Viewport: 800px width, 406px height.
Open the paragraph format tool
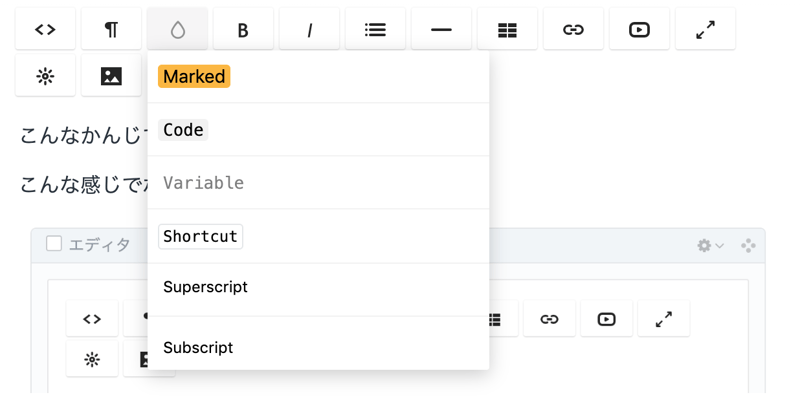tap(111, 30)
